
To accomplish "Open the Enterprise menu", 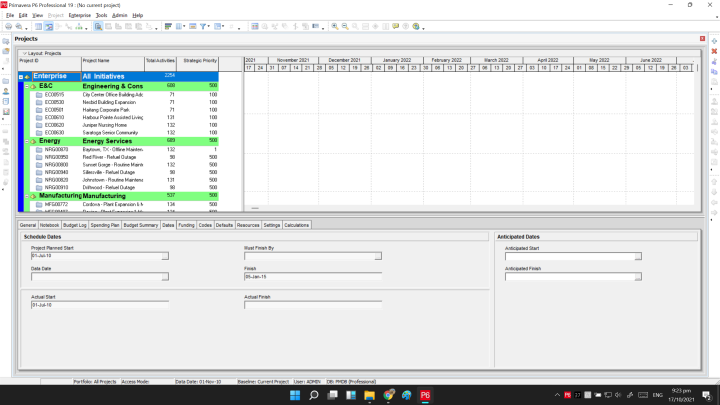I will (80, 16).
